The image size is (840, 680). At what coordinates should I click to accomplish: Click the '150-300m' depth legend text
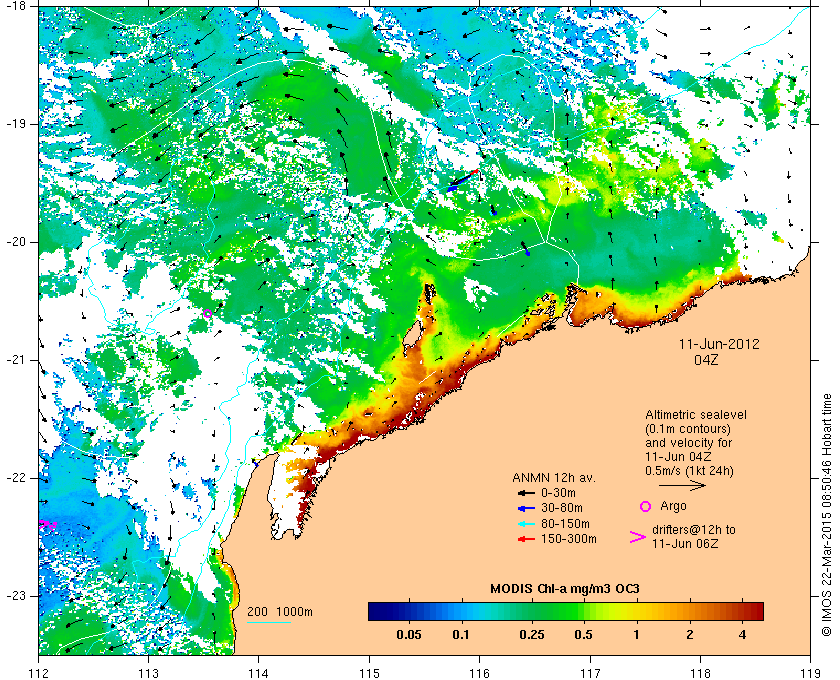click(x=568, y=539)
